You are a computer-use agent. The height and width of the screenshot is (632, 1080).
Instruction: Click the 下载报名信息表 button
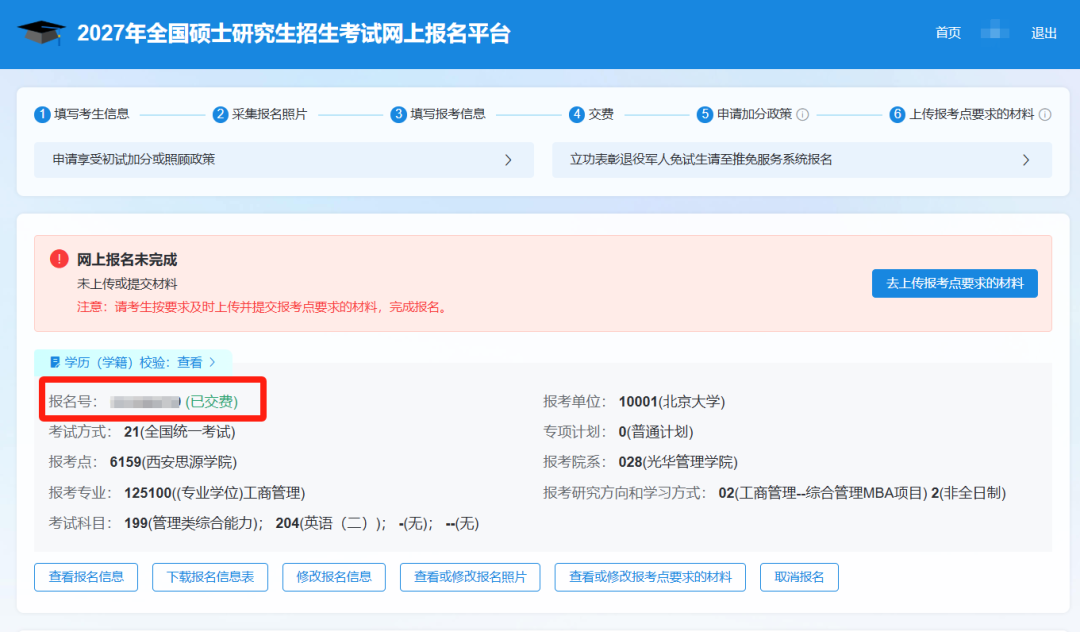tap(210, 577)
